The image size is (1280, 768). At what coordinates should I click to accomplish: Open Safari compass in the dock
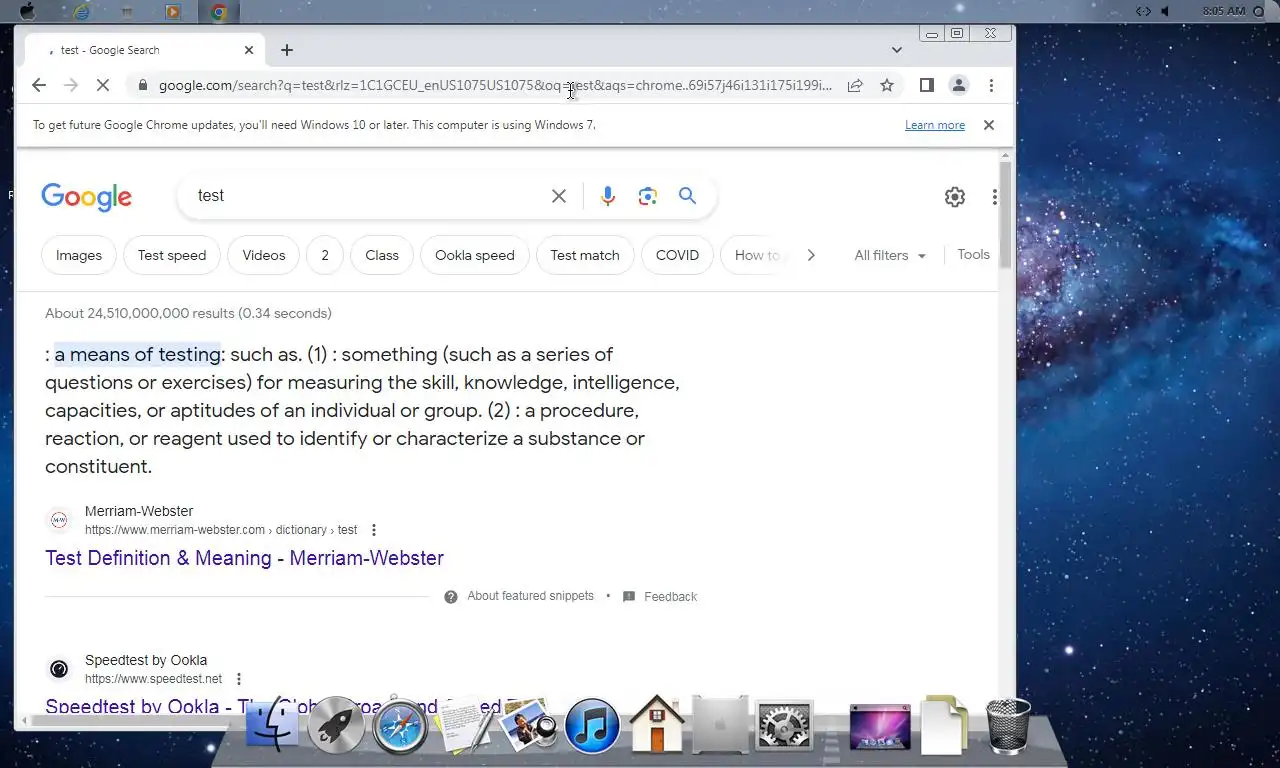coord(400,725)
